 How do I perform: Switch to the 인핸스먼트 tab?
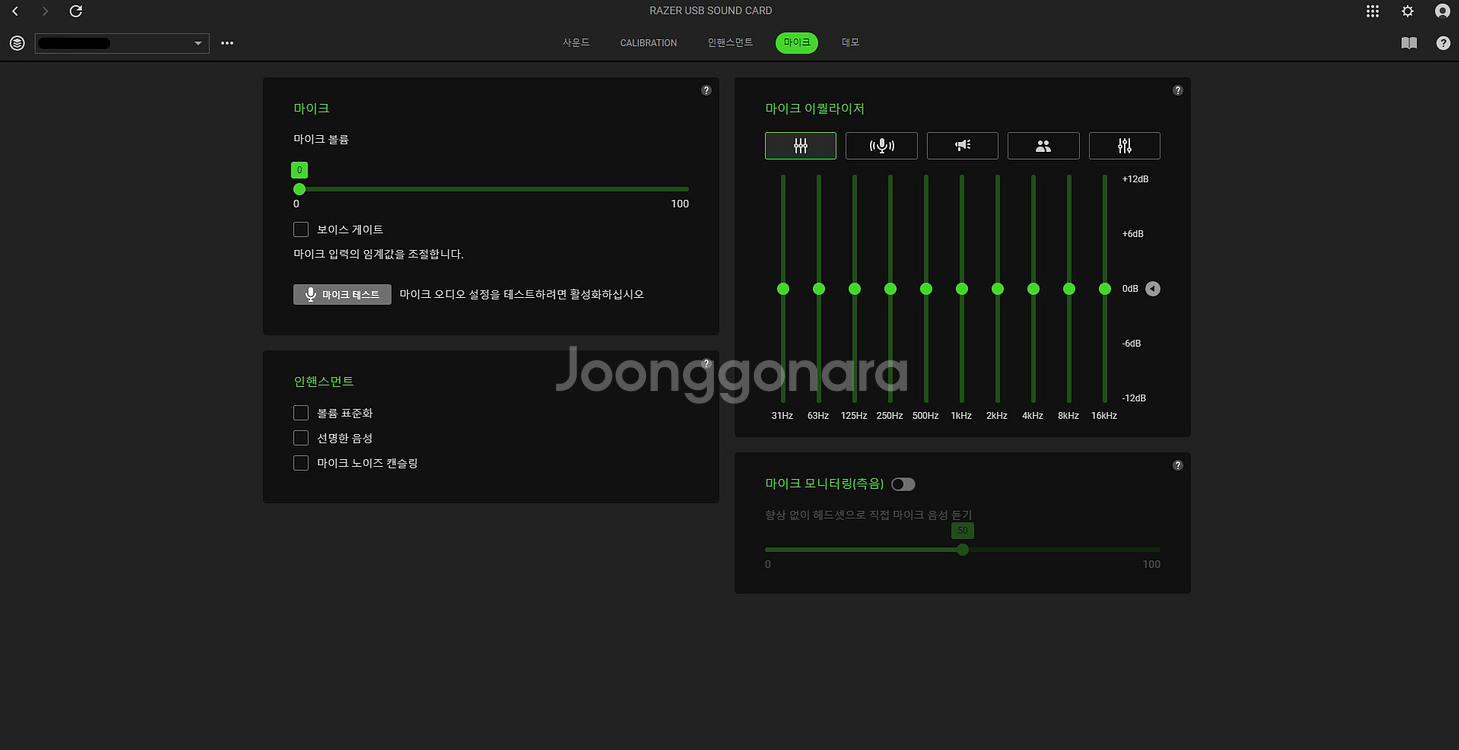(x=730, y=43)
